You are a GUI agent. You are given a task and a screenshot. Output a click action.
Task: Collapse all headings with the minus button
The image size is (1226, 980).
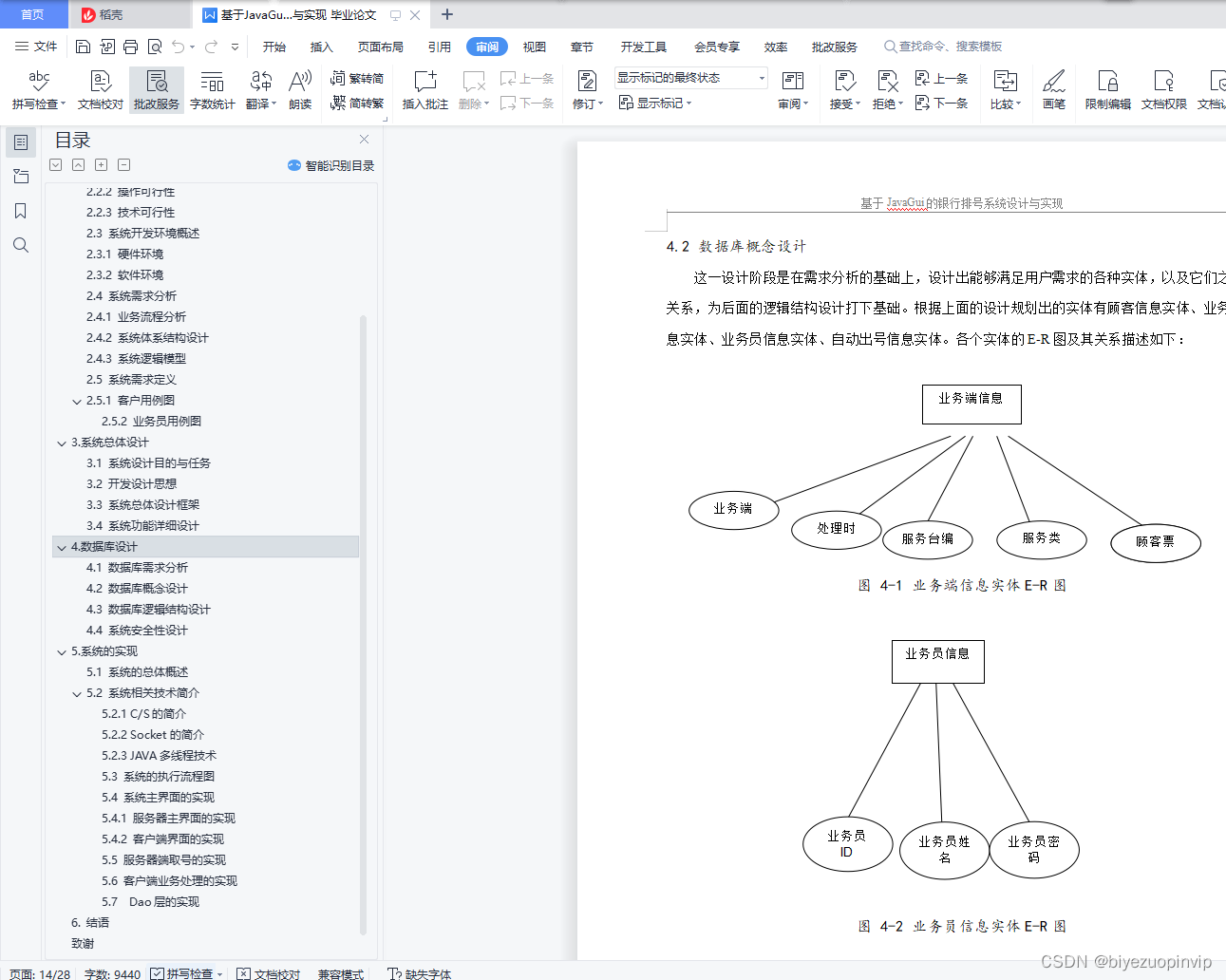click(x=123, y=164)
